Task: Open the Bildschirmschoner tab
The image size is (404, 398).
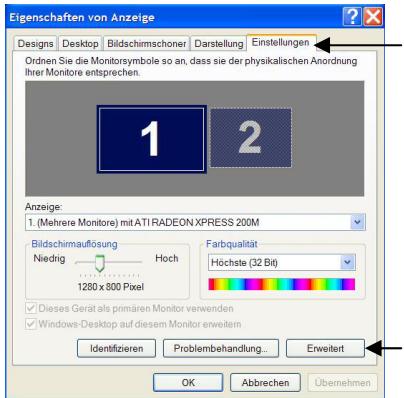Action: [x=146, y=44]
